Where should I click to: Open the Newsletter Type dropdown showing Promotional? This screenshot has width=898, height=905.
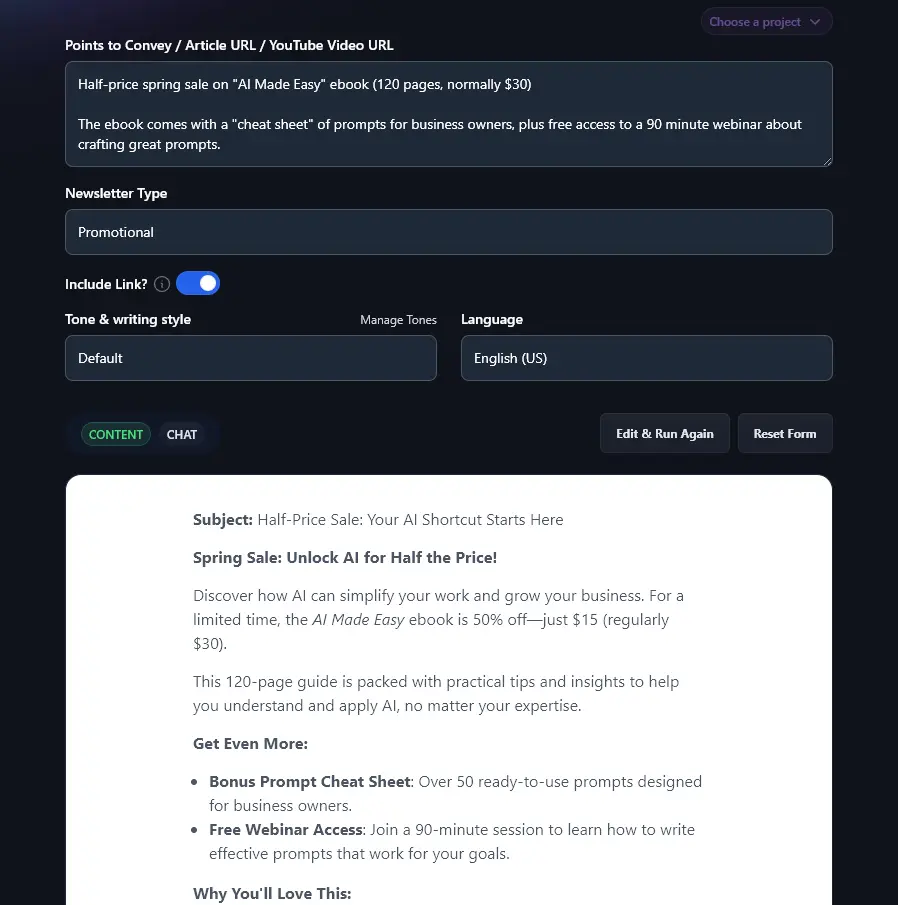[x=448, y=232]
